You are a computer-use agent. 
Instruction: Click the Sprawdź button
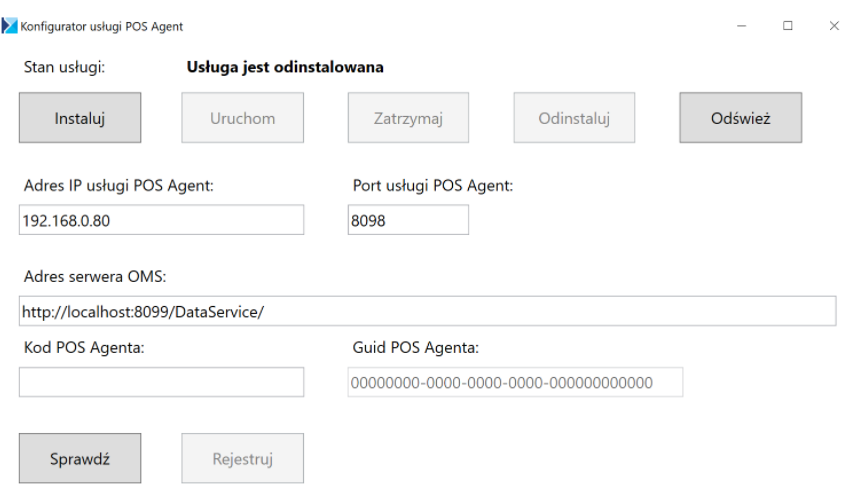pos(80,458)
